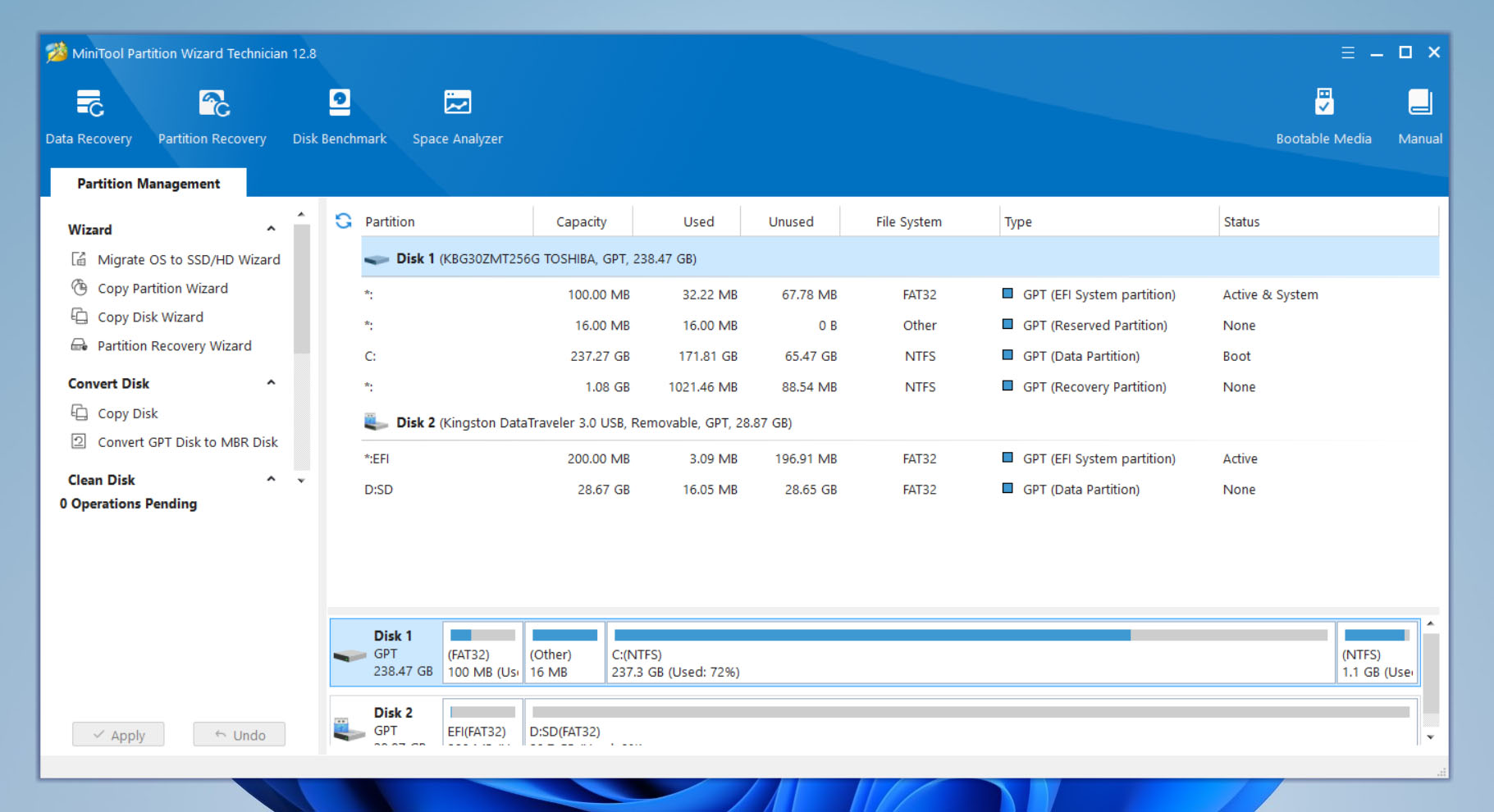This screenshot has width=1494, height=812.
Task: Click the Apply button
Action: (118, 734)
